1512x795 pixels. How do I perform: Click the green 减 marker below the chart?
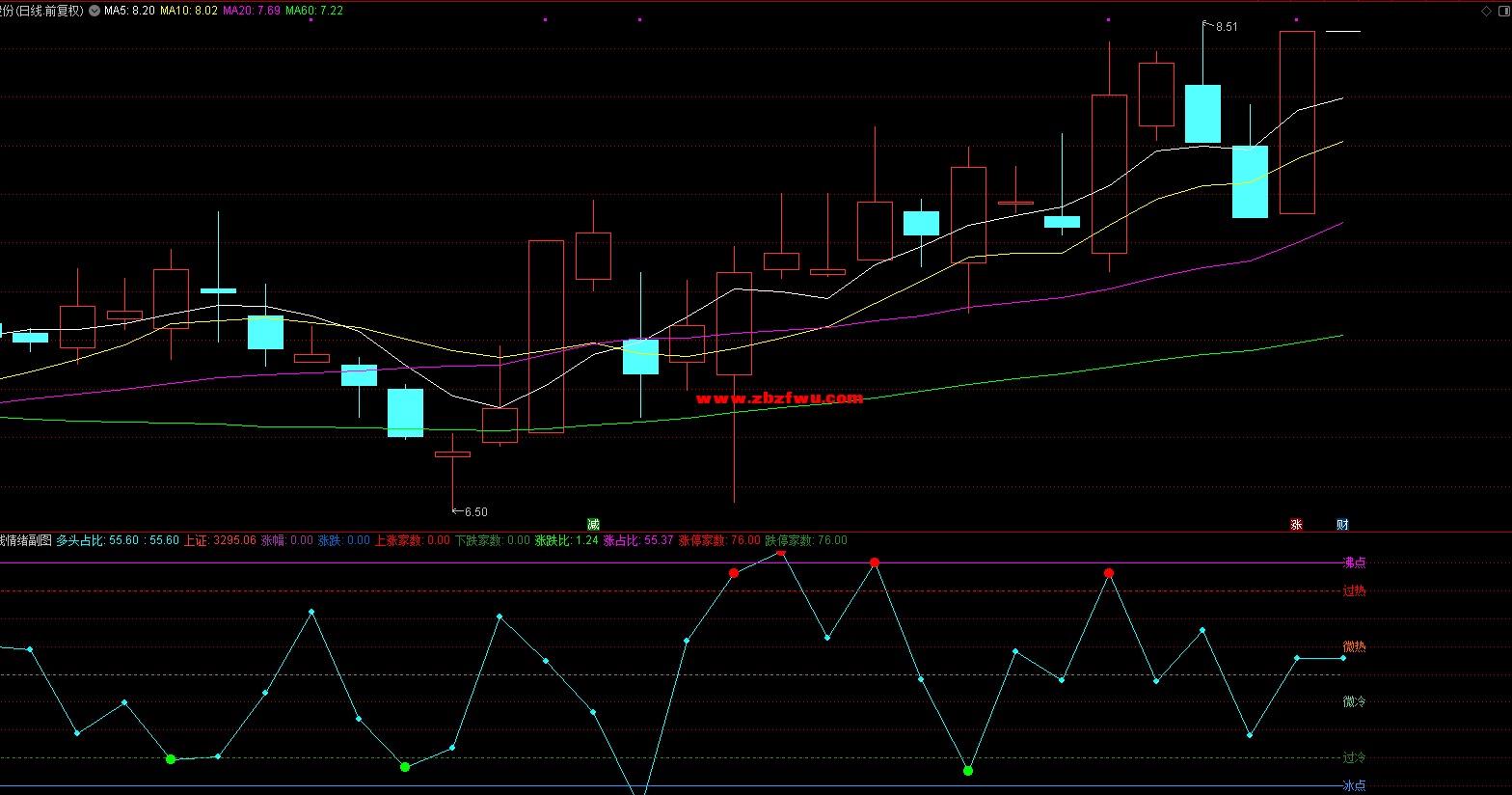[x=593, y=524]
